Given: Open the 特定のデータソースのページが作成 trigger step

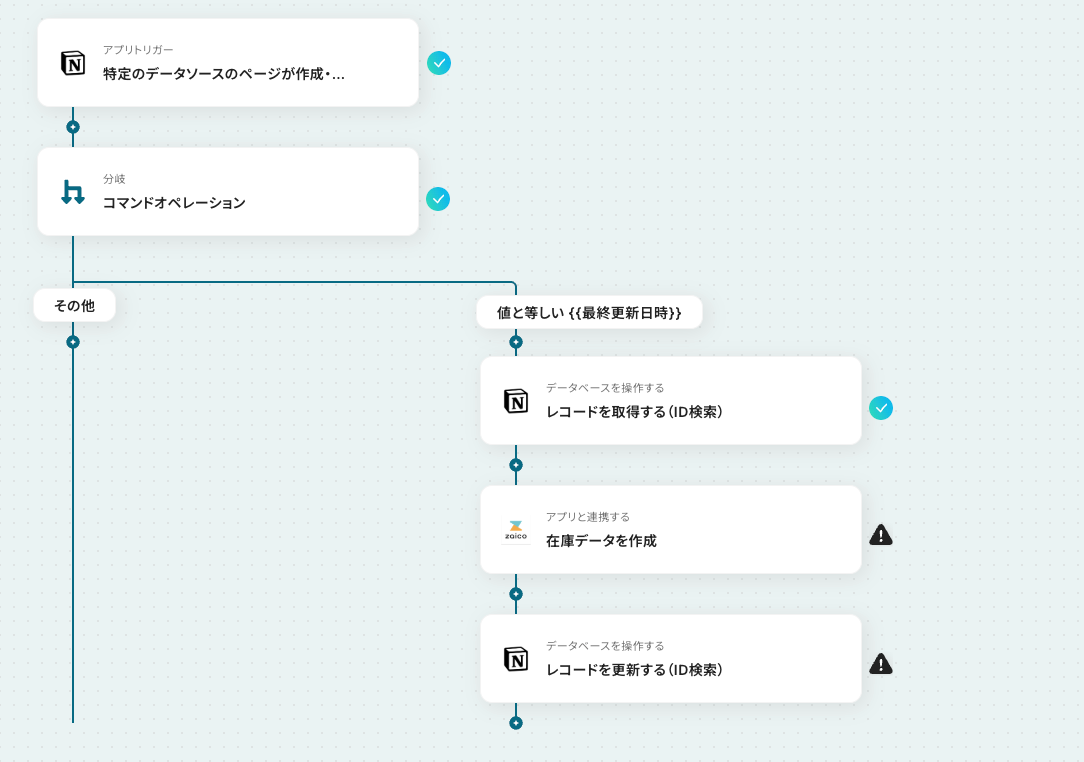Looking at the screenshot, I should (228, 63).
